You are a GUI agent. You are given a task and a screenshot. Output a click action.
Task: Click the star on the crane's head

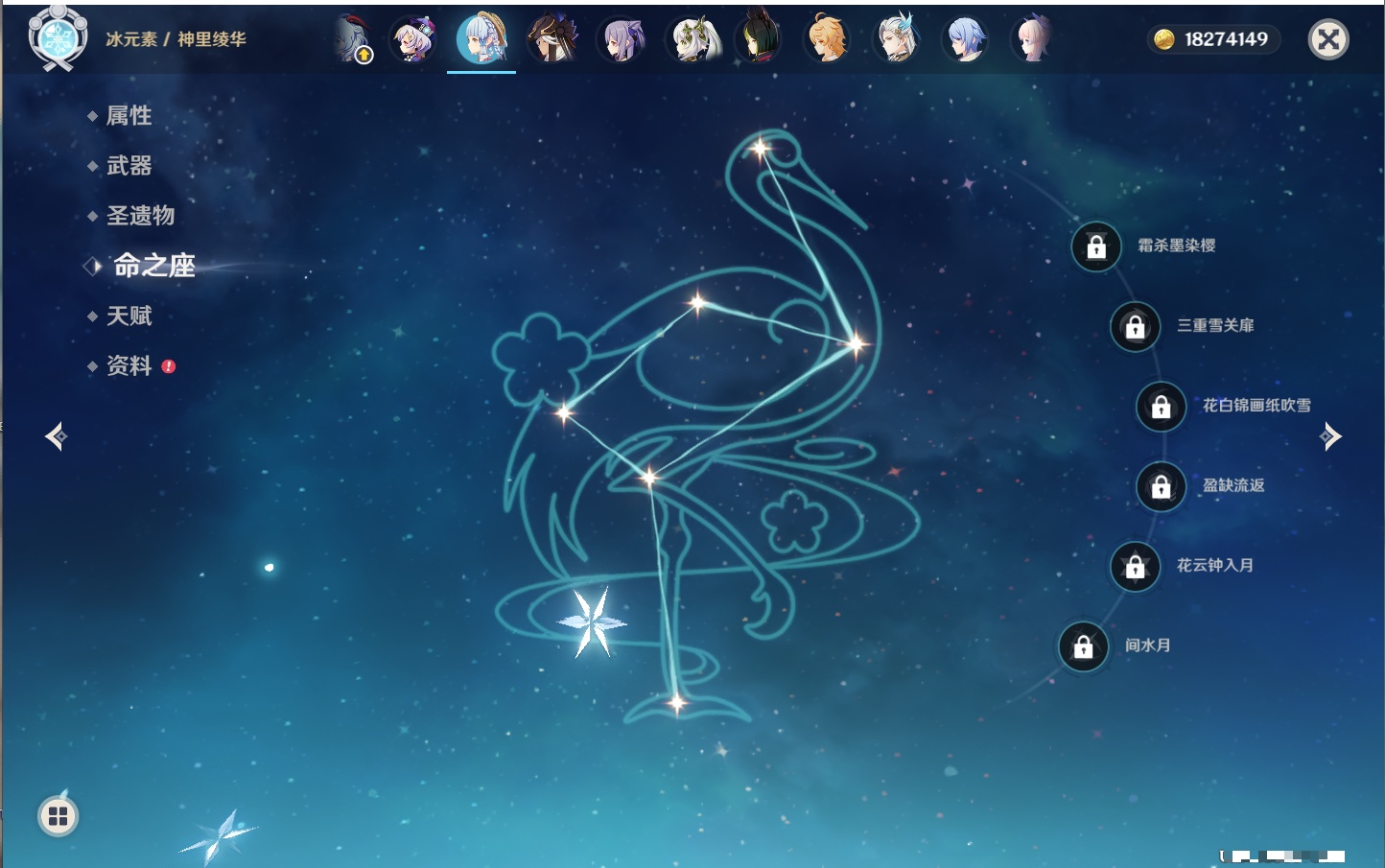click(761, 148)
